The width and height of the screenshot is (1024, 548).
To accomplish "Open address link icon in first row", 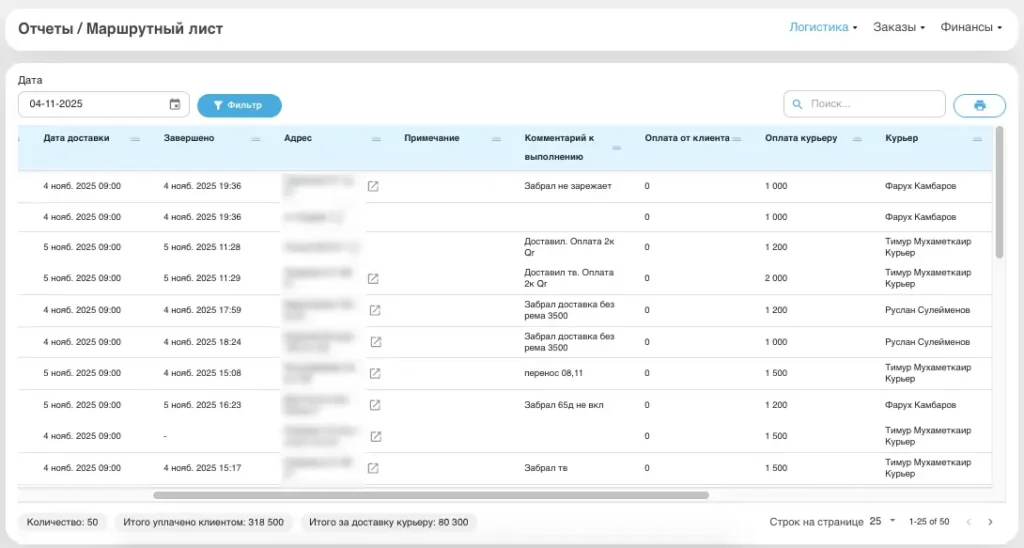I will [x=373, y=186].
